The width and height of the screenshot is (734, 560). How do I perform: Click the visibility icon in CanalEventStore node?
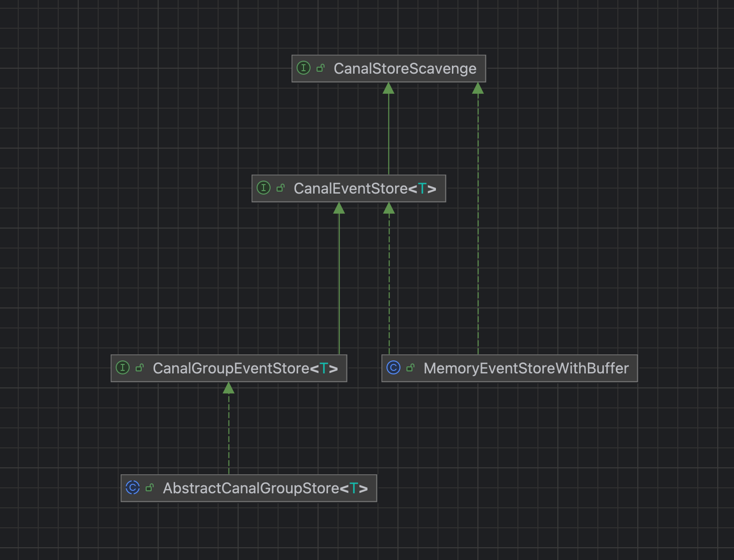281,188
